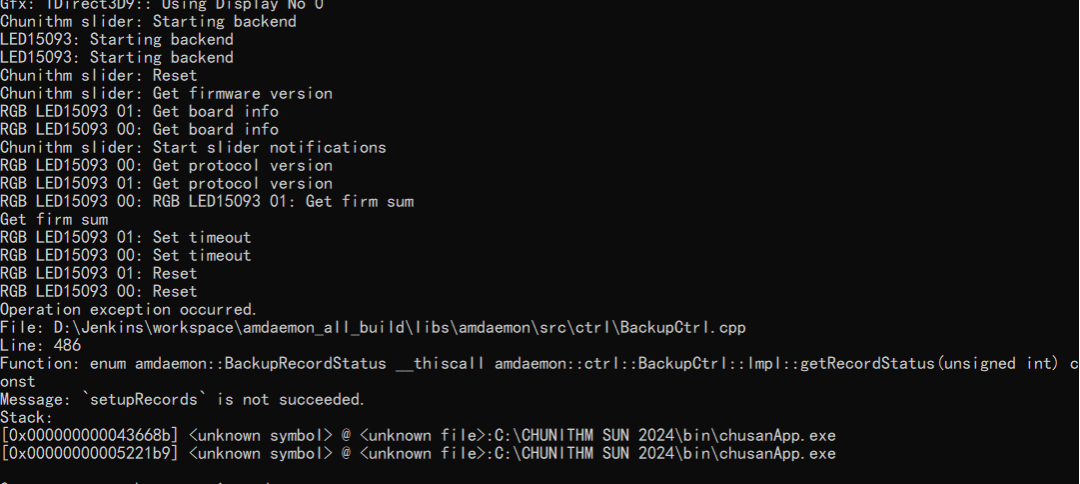
Task: Click "RGB LED15093 00: Get board info"
Action: coord(139,129)
